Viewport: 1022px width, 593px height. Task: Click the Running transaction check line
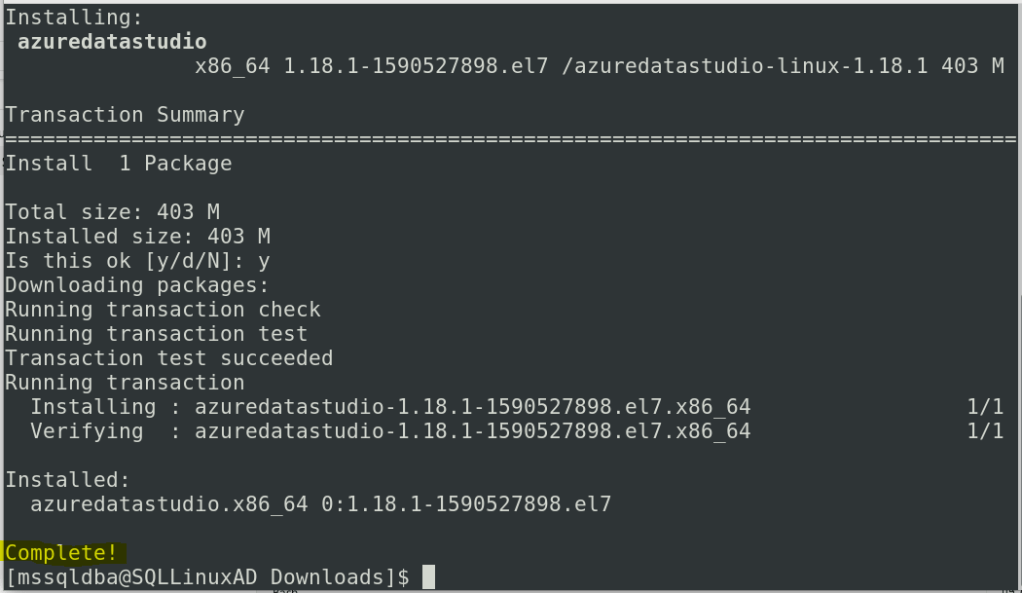tap(162, 309)
